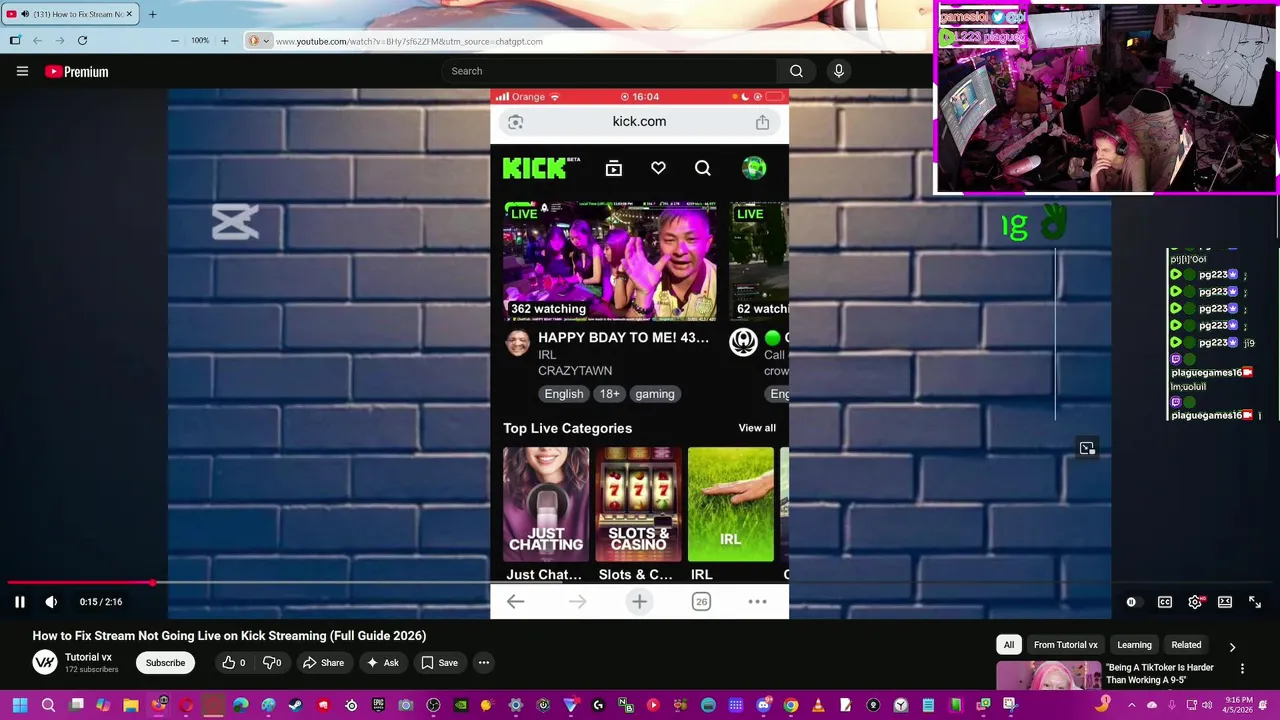Pause the YouTube video
Image resolution: width=1280 pixels, height=720 pixels.
pyautogui.click(x=19, y=602)
